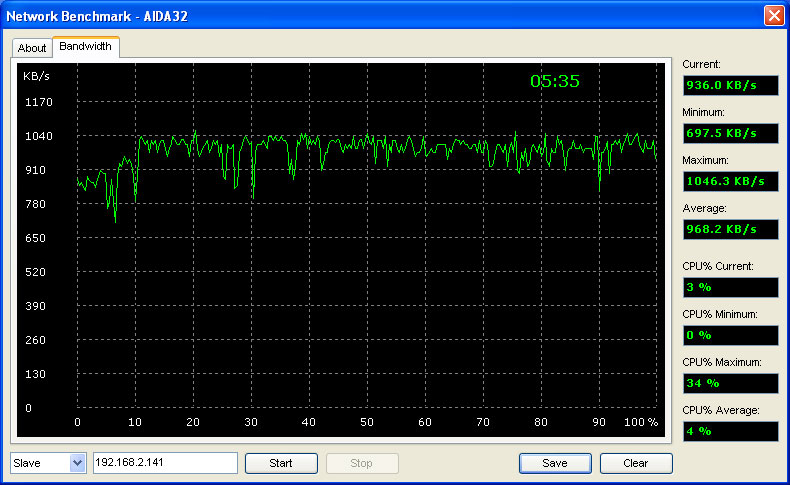Screen dimensions: 790x485
Task: Click the CPU% Maximum: label
Action: click(722, 363)
